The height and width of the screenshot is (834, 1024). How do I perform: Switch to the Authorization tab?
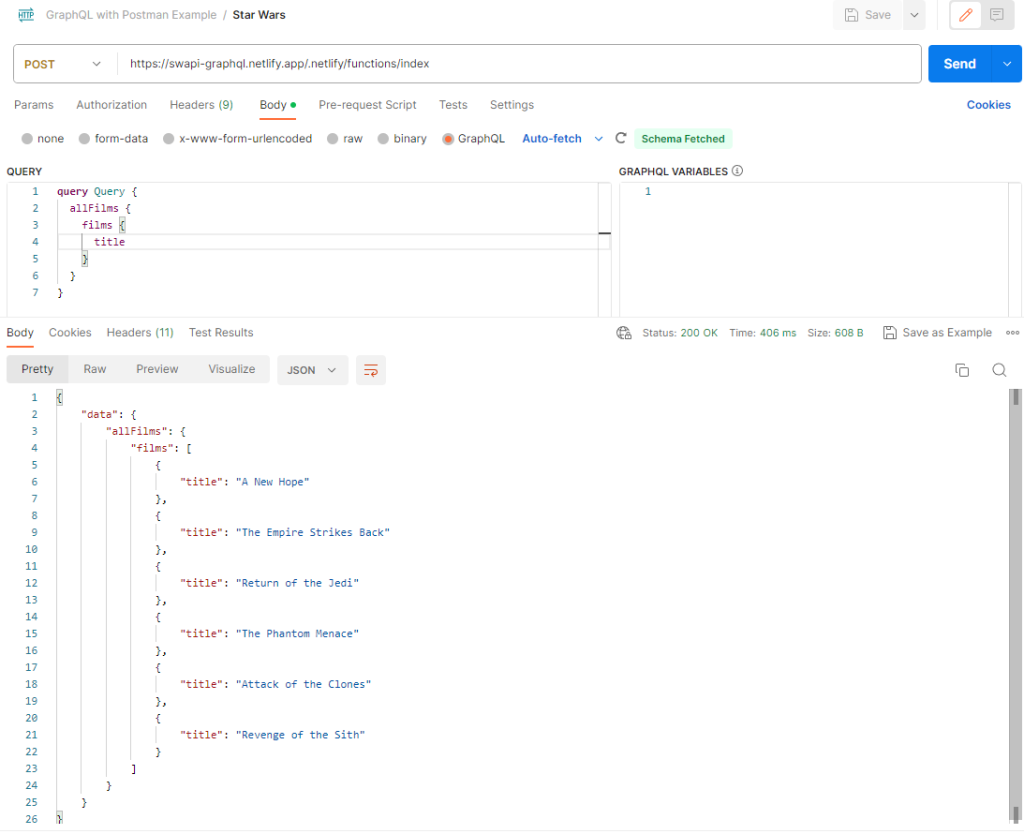(x=111, y=105)
